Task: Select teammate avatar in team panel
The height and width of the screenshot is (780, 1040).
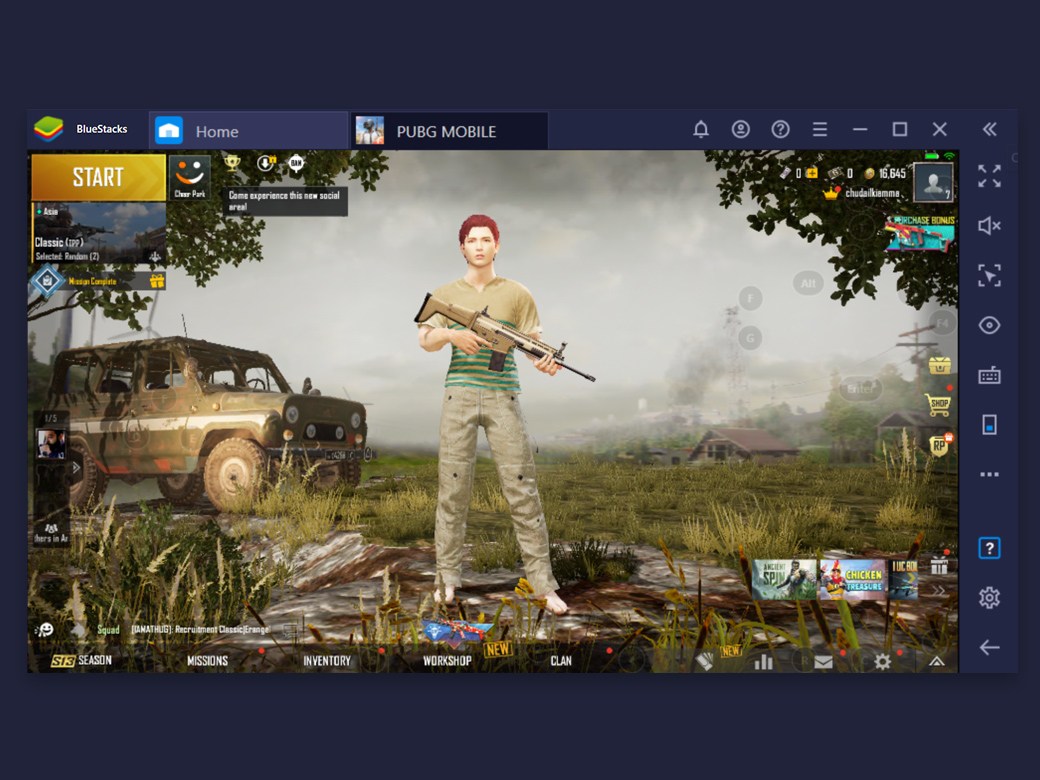Action: (50, 444)
